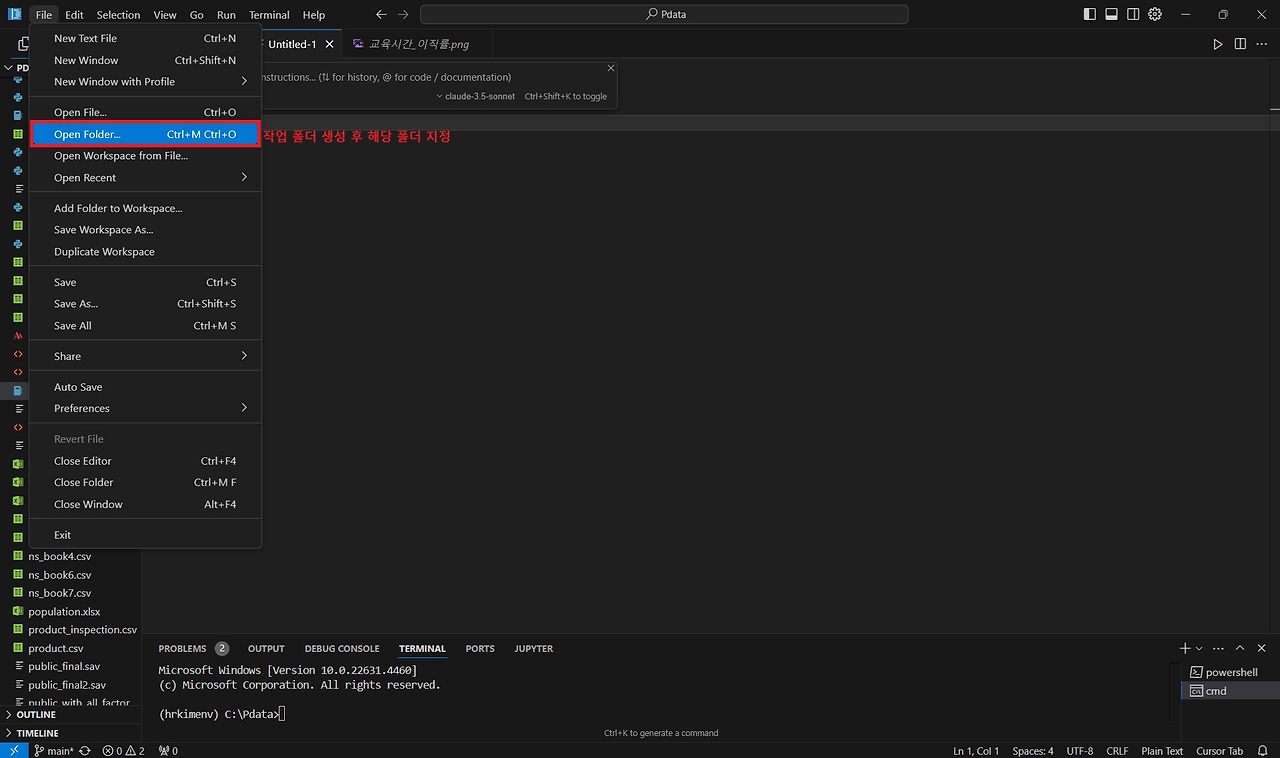Open the terminal profile launch dropdown
The width and height of the screenshot is (1280, 758).
[1199, 648]
